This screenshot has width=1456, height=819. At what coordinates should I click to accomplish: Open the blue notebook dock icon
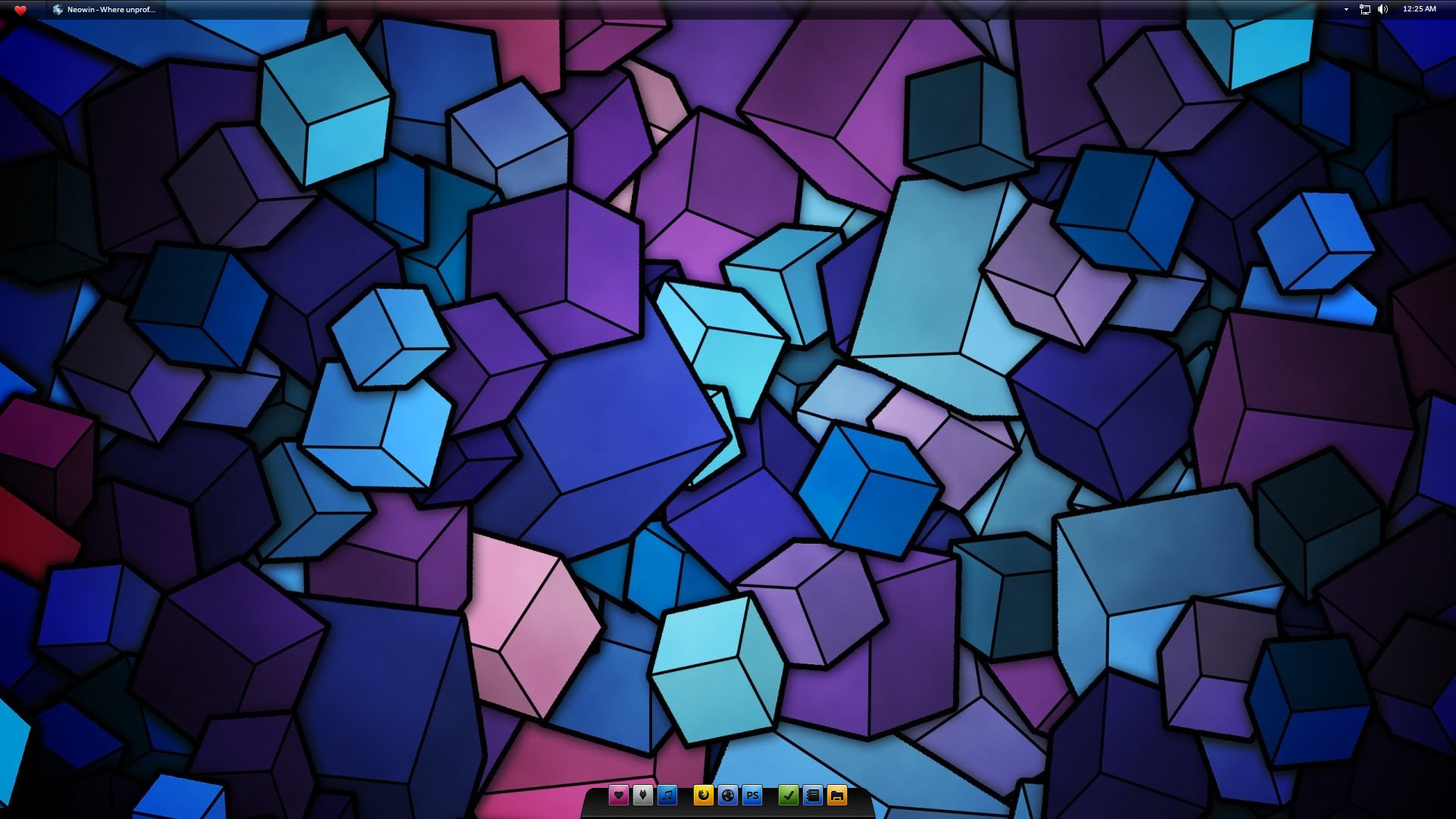(813, 795)
